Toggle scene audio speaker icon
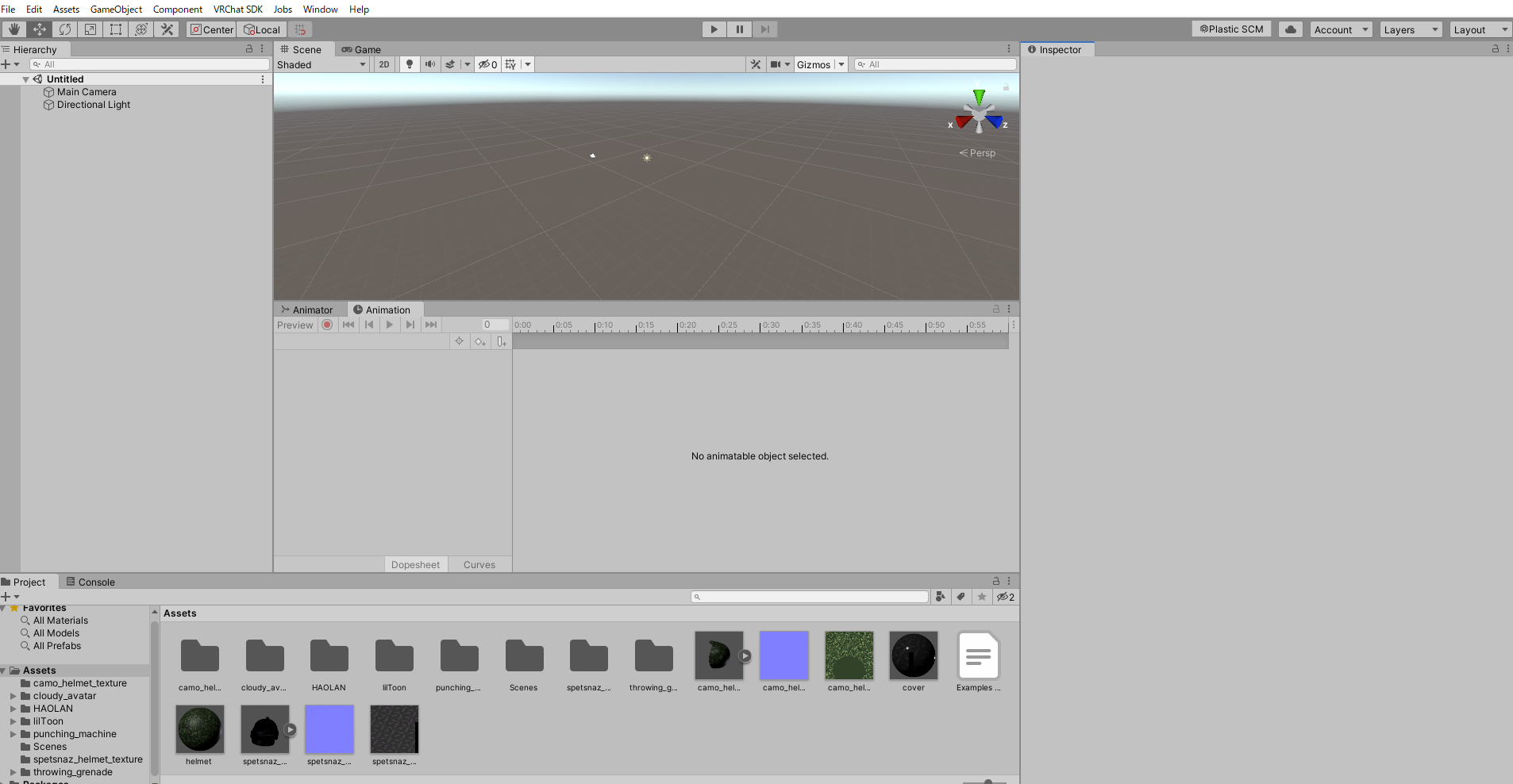The width and height of the screenshot is (1513, 784). click(x=429, y=64)
